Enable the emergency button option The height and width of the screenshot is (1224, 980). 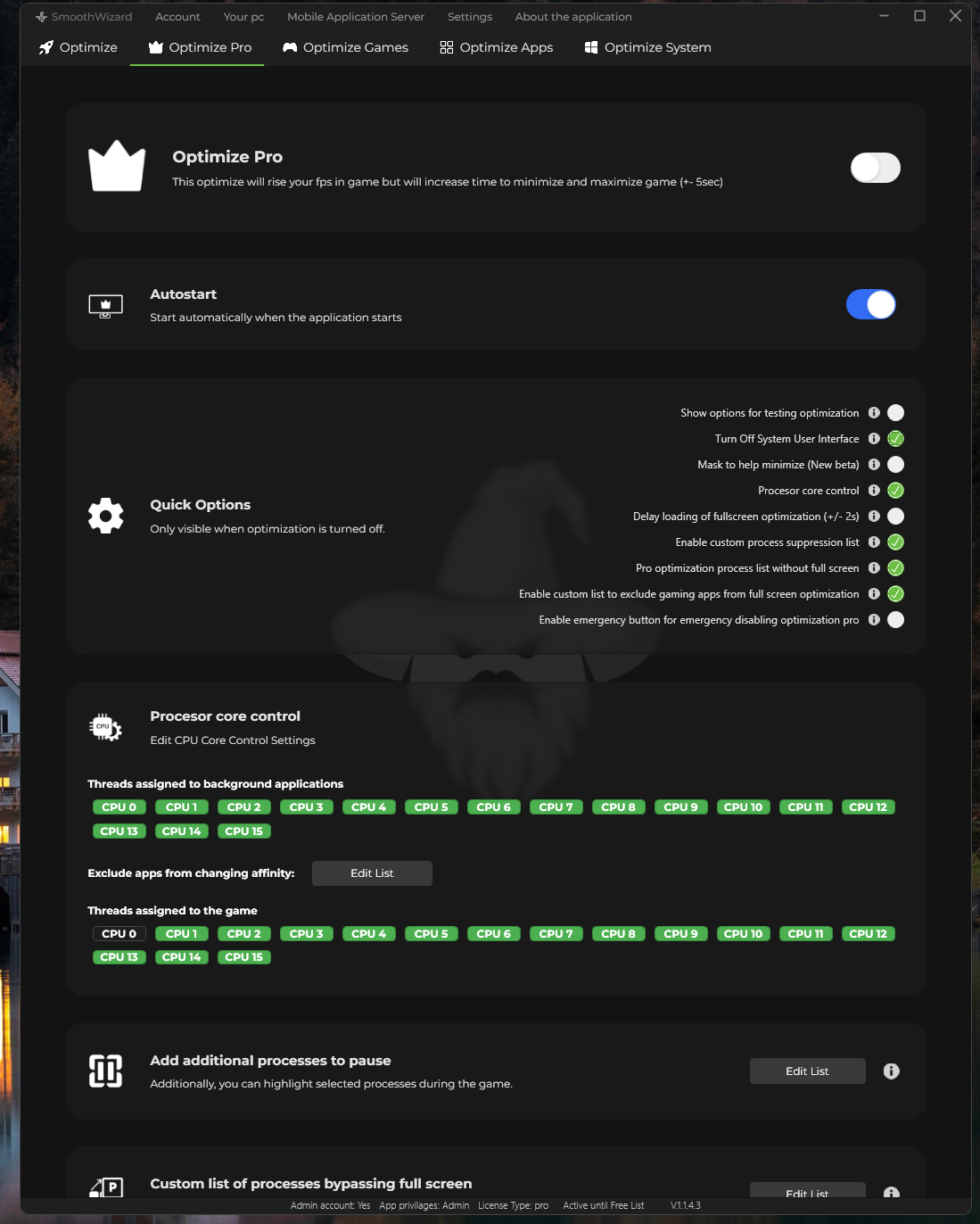pos(895,619)
